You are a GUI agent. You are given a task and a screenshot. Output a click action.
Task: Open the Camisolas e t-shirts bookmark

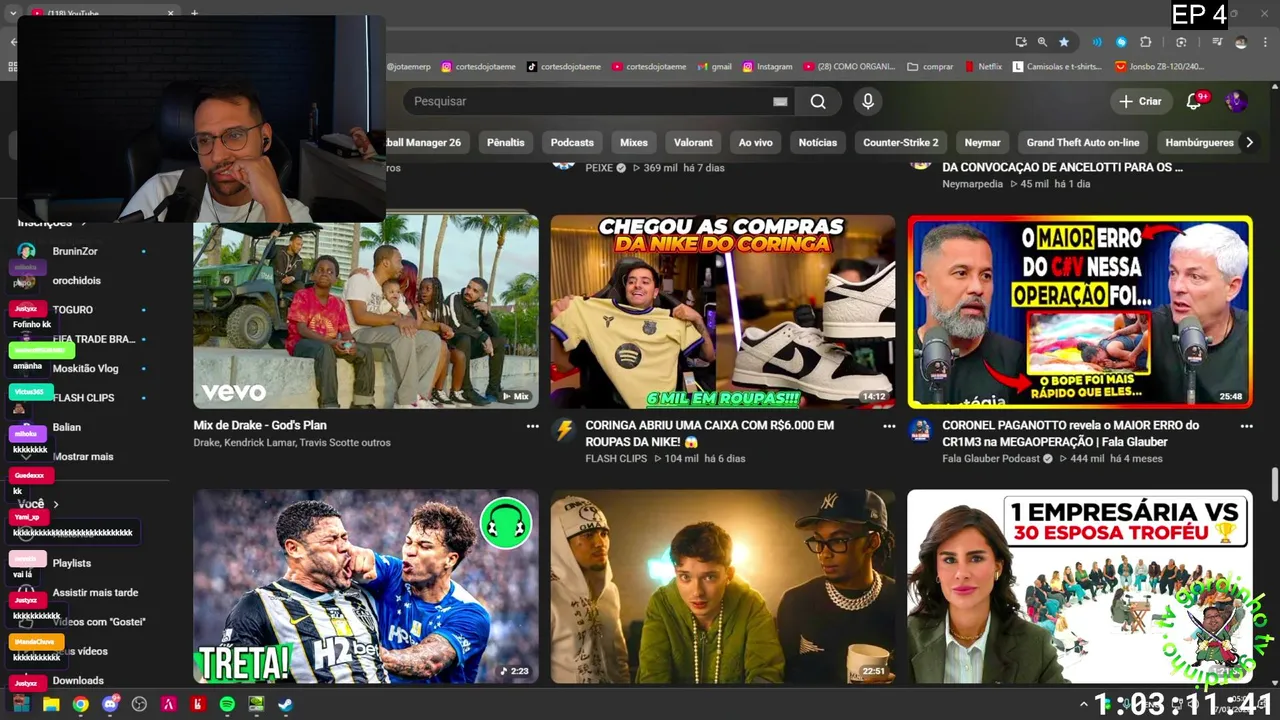(x=1057, y=67)
